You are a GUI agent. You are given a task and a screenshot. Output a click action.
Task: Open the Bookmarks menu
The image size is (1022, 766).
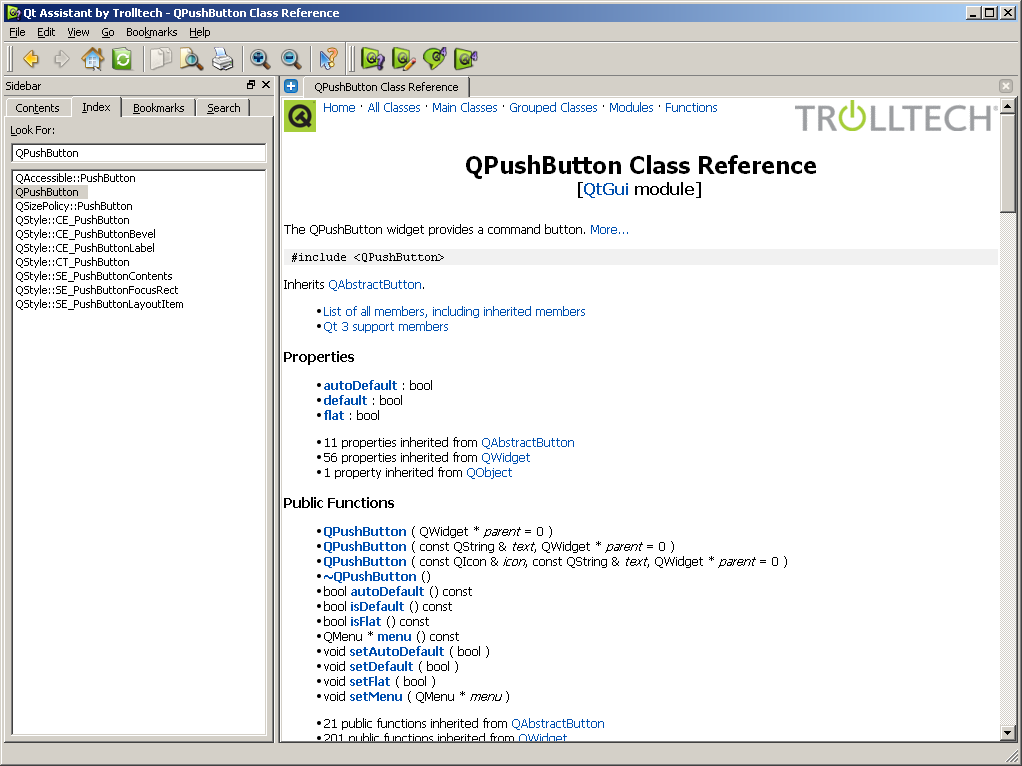coord(151,32)
